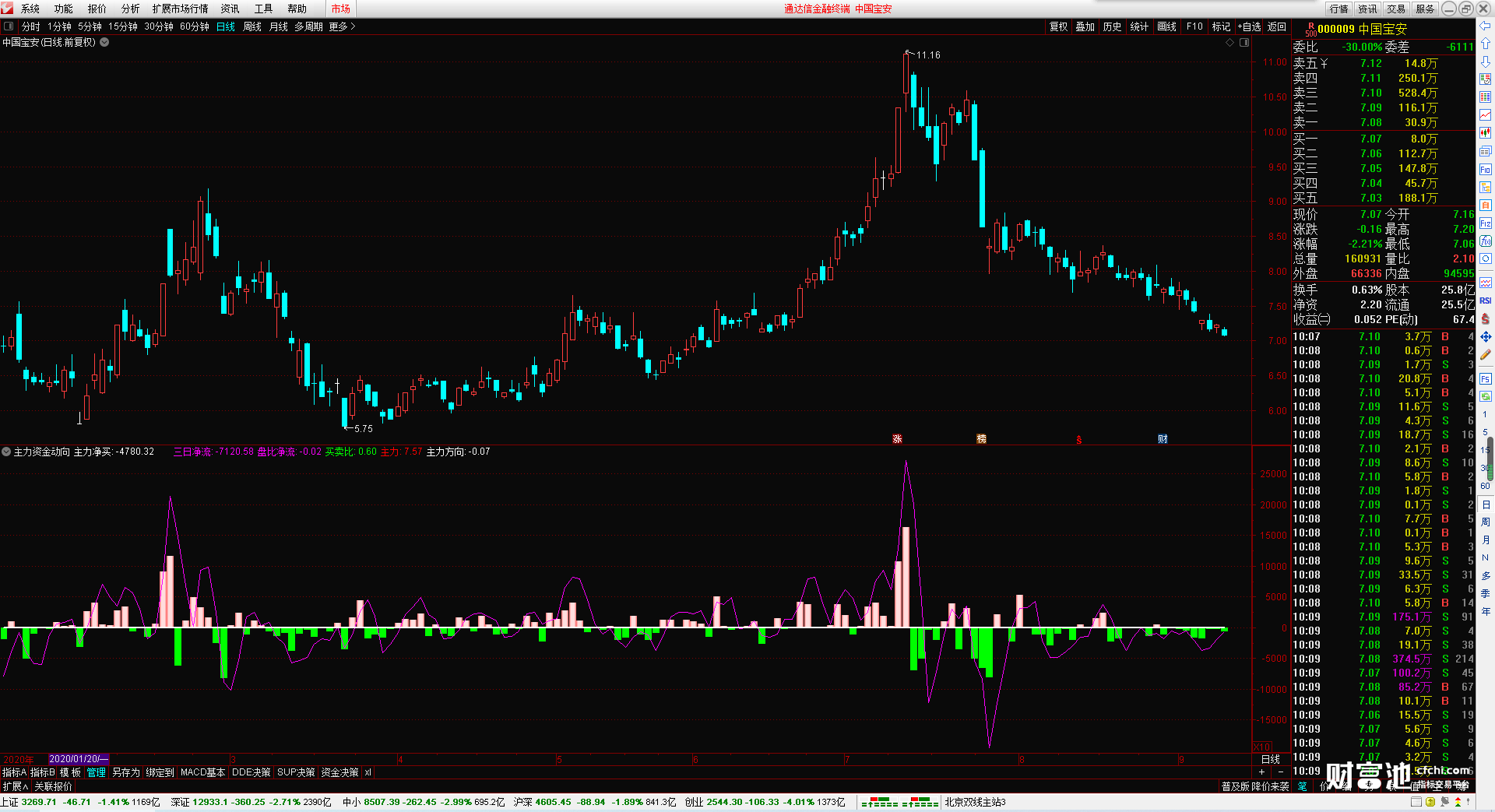Click the 榜 marker icon on the chart
Viewport: 1495px width, 812px height.
(981, 439)
